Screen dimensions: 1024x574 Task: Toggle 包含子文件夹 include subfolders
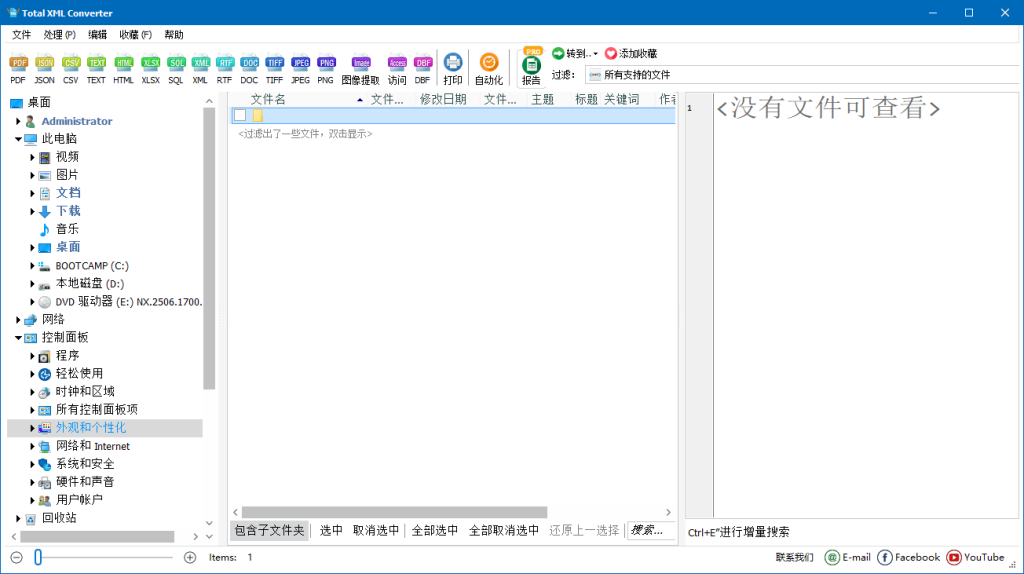point(270,530)
